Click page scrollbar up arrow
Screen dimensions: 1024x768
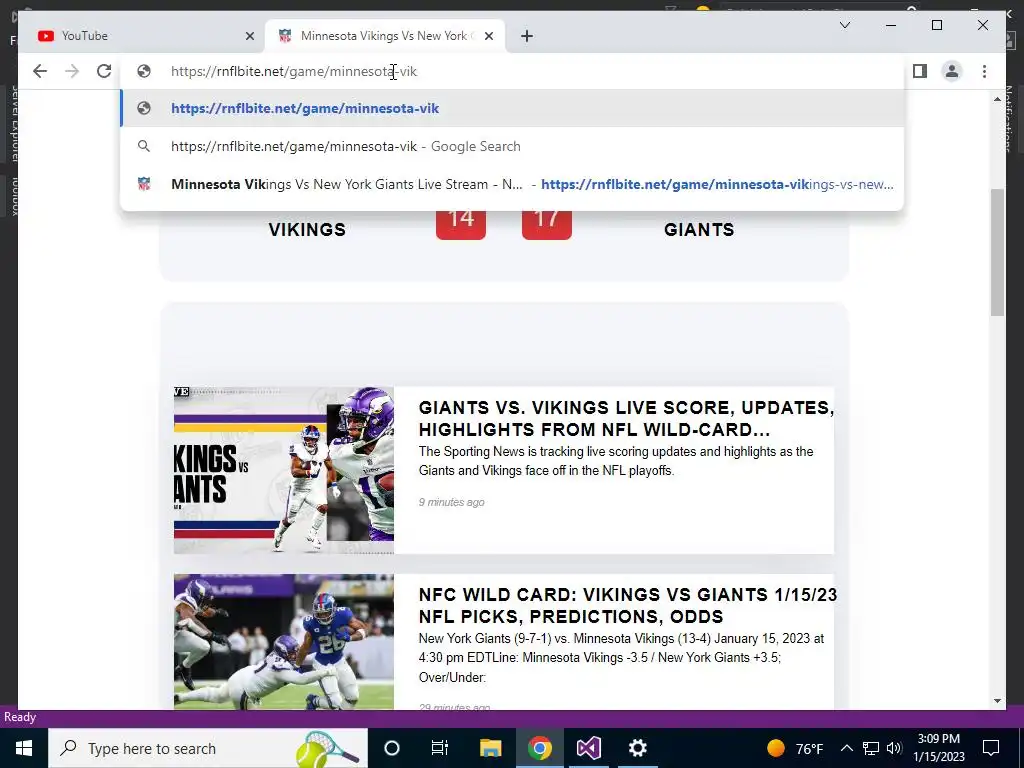point(997,99)
